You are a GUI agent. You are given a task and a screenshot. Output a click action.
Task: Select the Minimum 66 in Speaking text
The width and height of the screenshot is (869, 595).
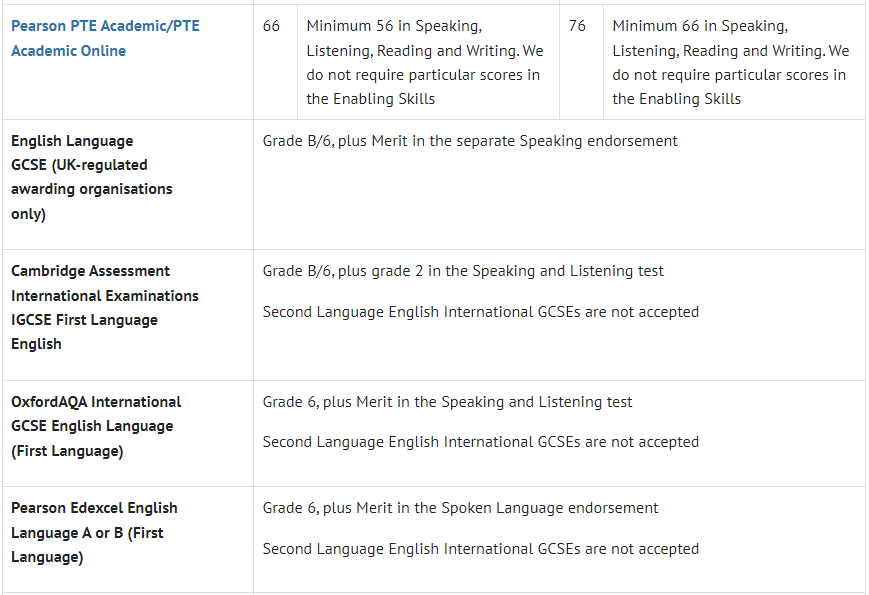coord(700,26)
